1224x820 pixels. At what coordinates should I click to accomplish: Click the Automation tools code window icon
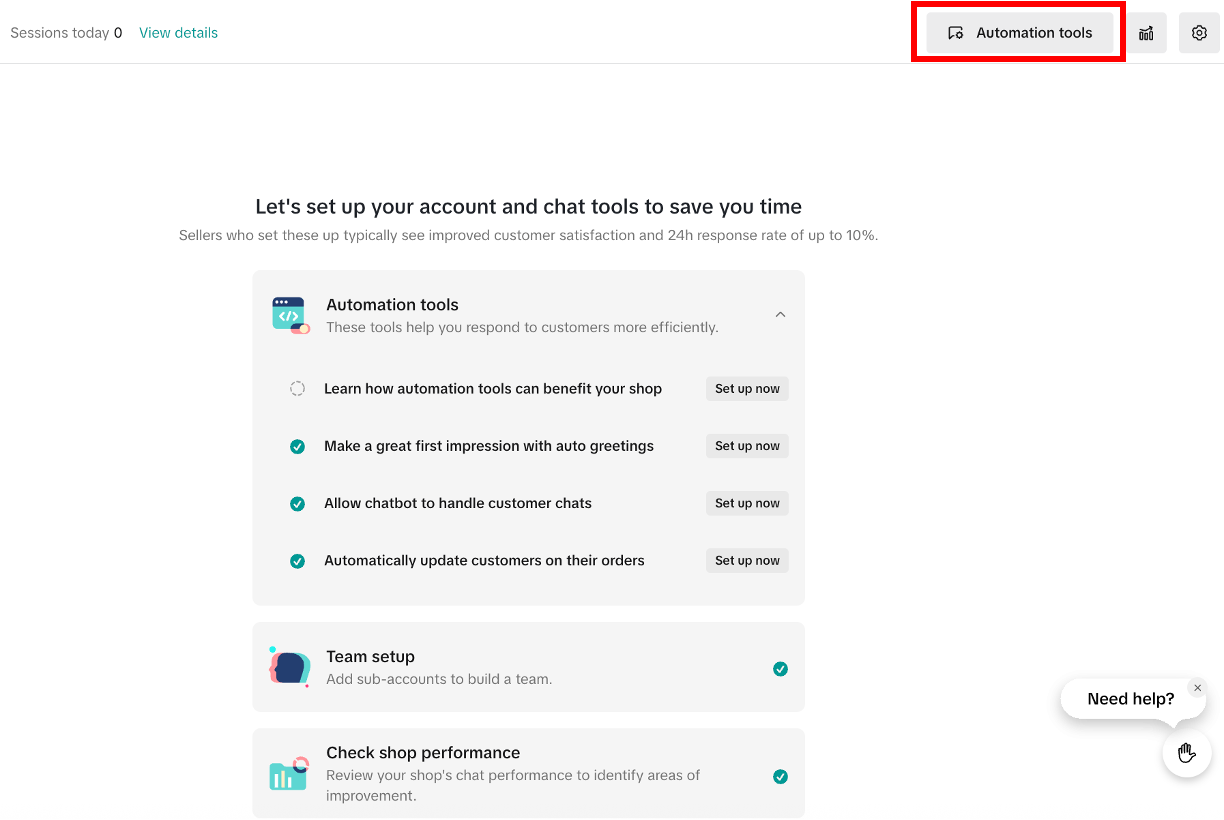click(x=290, y=315)
